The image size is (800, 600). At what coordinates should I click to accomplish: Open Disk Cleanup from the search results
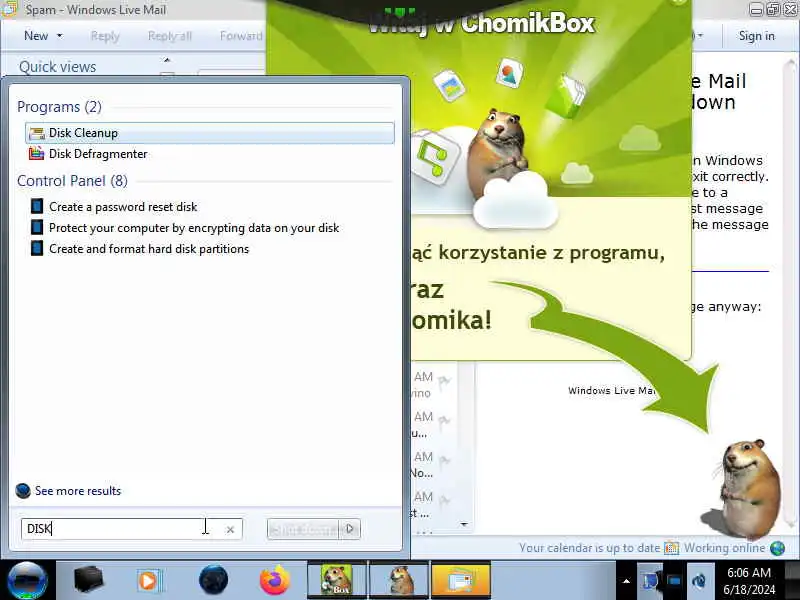tap(209, 133)
